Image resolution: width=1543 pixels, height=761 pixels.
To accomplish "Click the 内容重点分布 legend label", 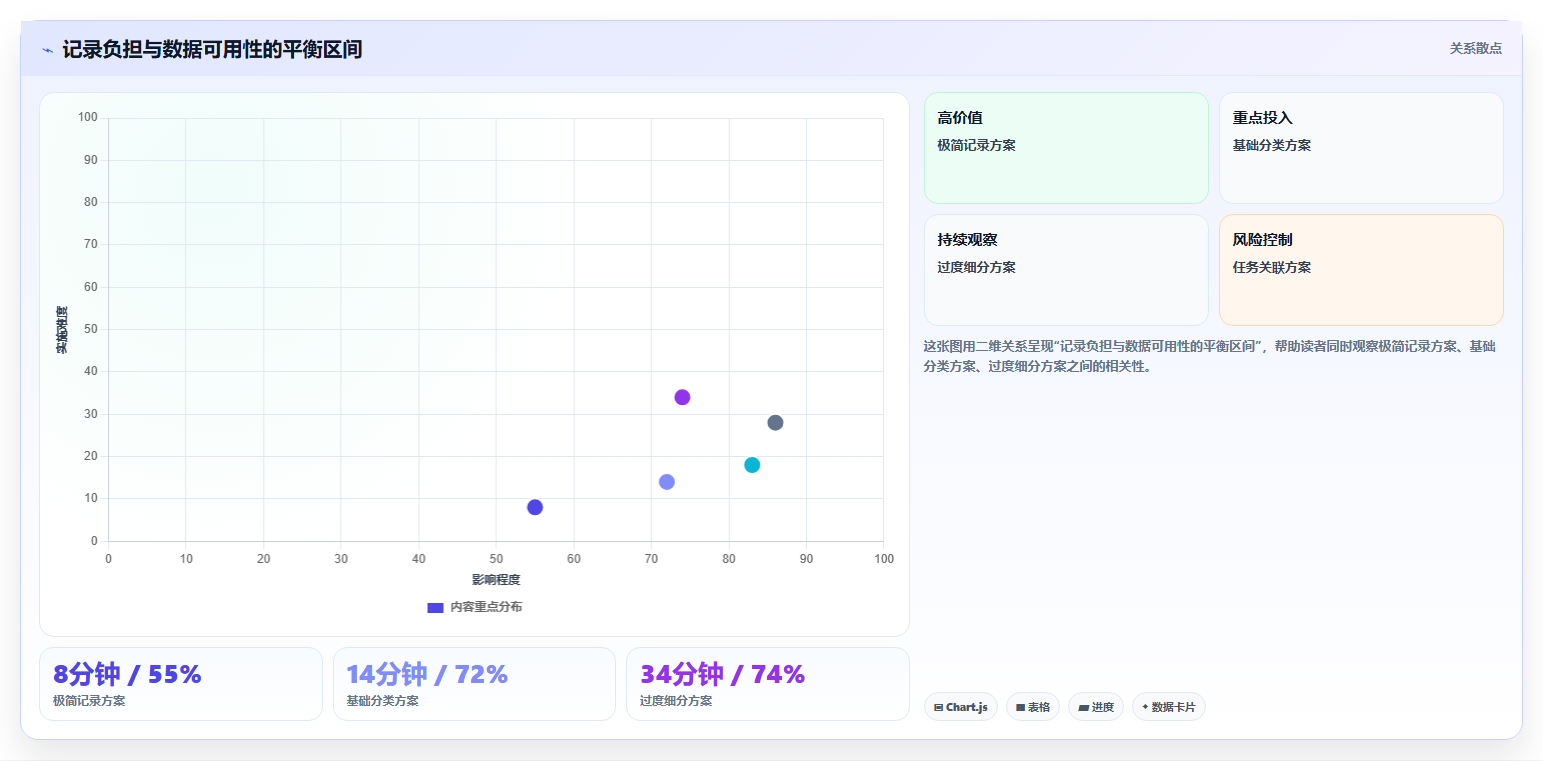I will point(486,608).
